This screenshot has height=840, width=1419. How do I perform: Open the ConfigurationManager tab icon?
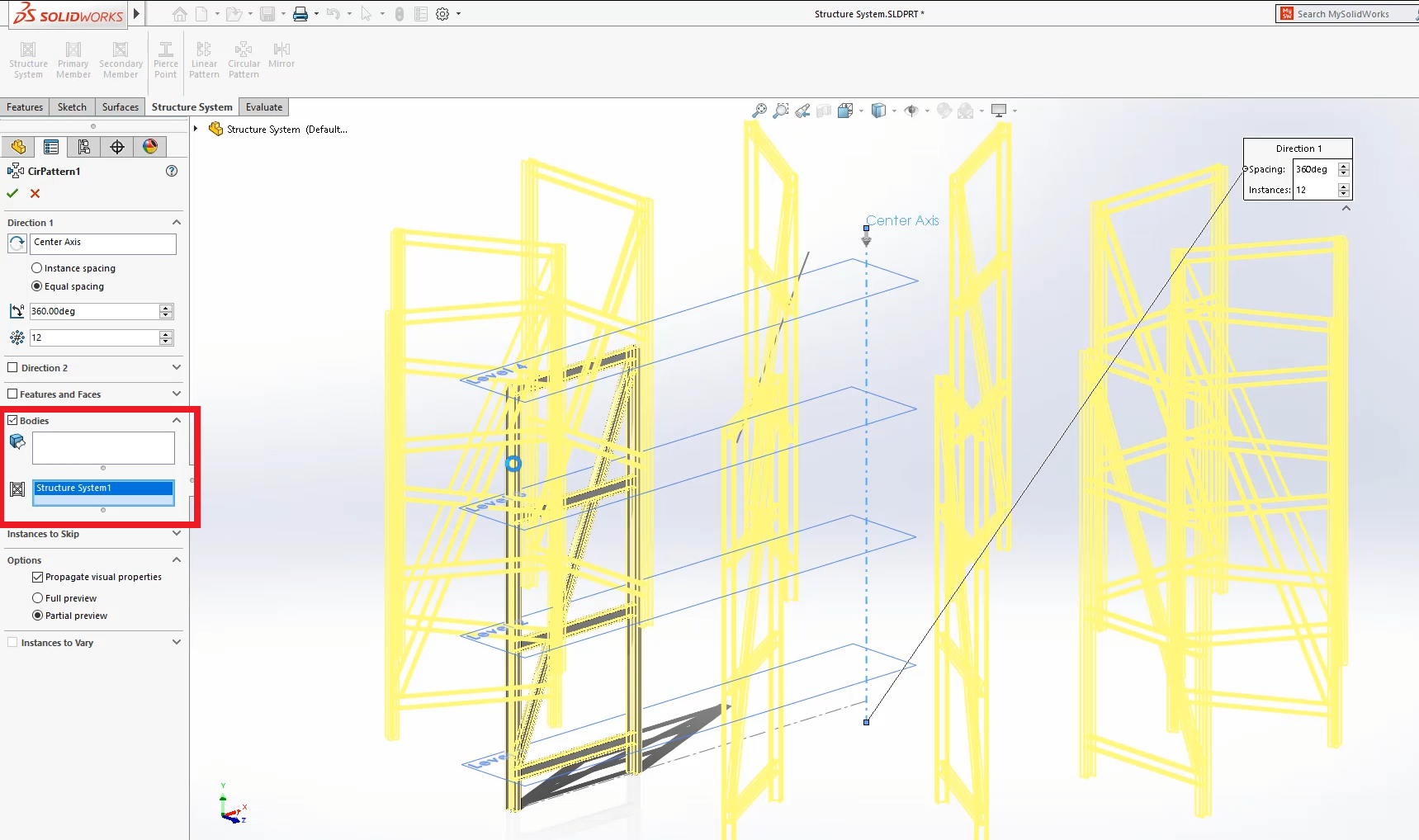tap(83, 147)
